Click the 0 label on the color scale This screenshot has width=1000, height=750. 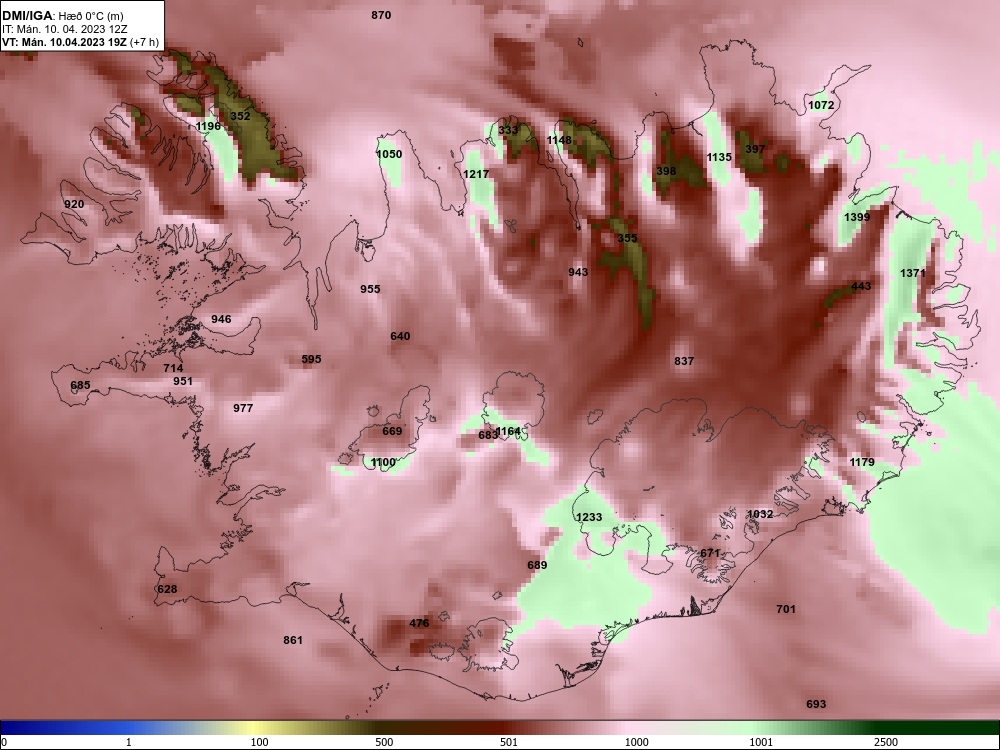tap(4, 742)
